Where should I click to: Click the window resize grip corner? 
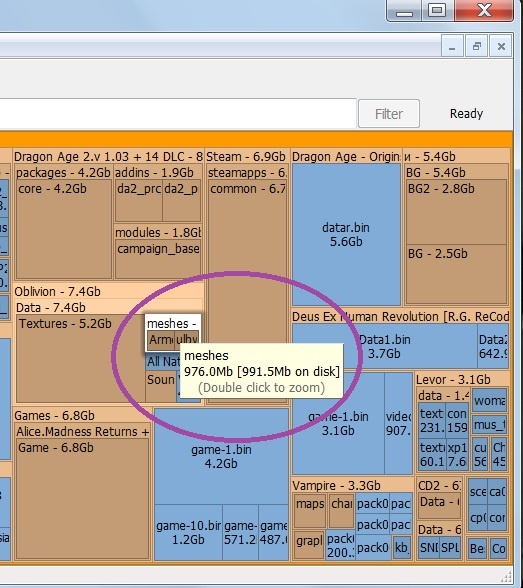click(506, 576)
